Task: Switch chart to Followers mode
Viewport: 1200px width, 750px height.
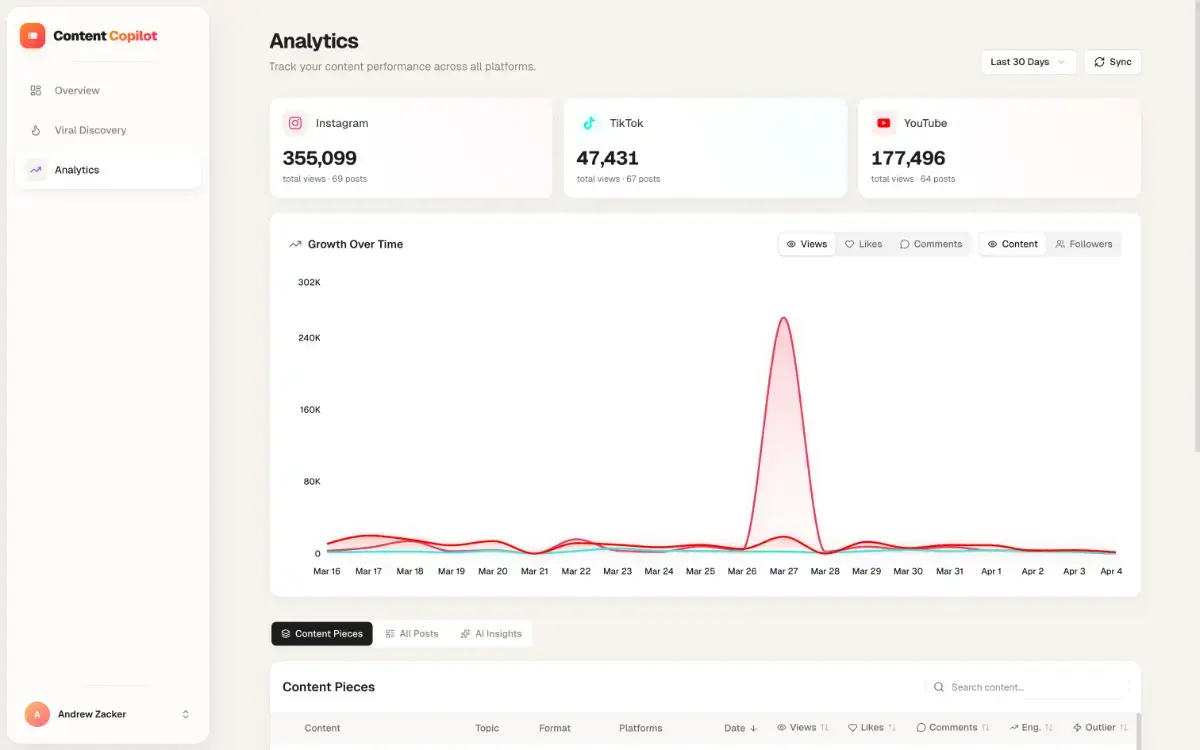Action: (1083, 244)
